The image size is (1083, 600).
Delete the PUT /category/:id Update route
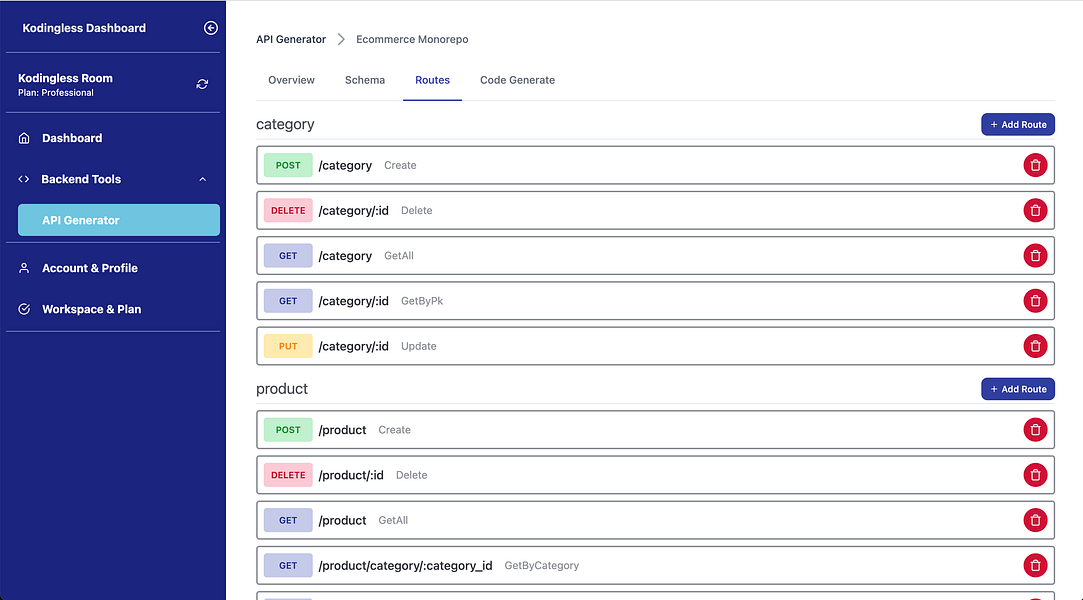coord(1035,346)
